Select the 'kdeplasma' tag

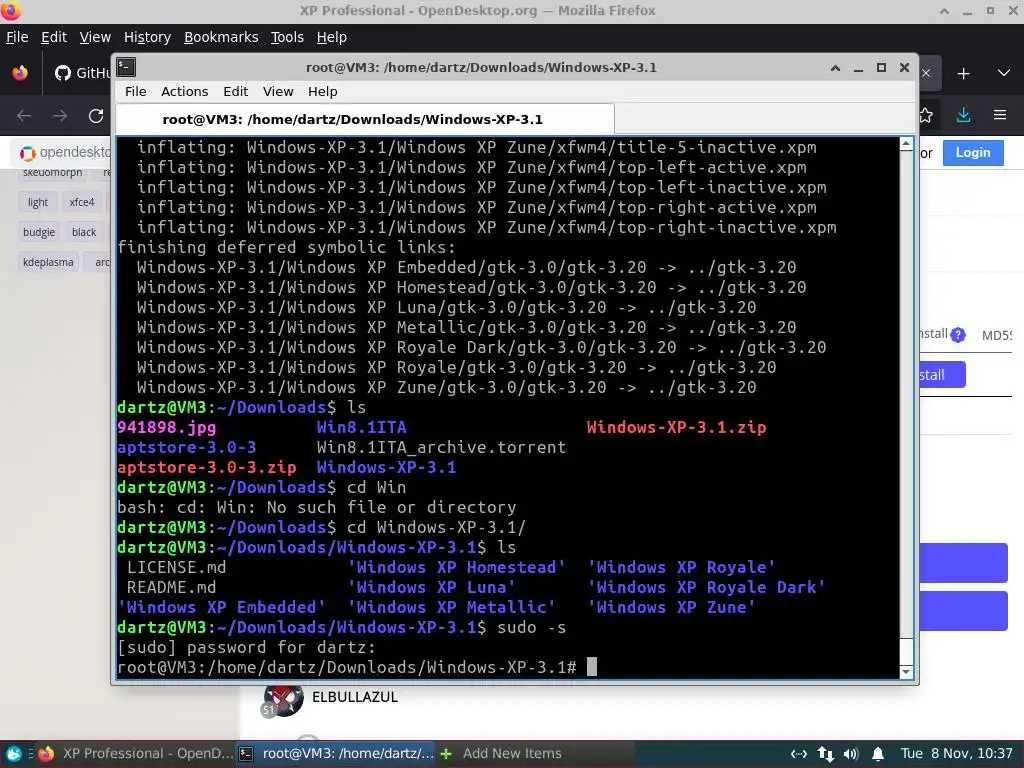(x=48, y=263)
